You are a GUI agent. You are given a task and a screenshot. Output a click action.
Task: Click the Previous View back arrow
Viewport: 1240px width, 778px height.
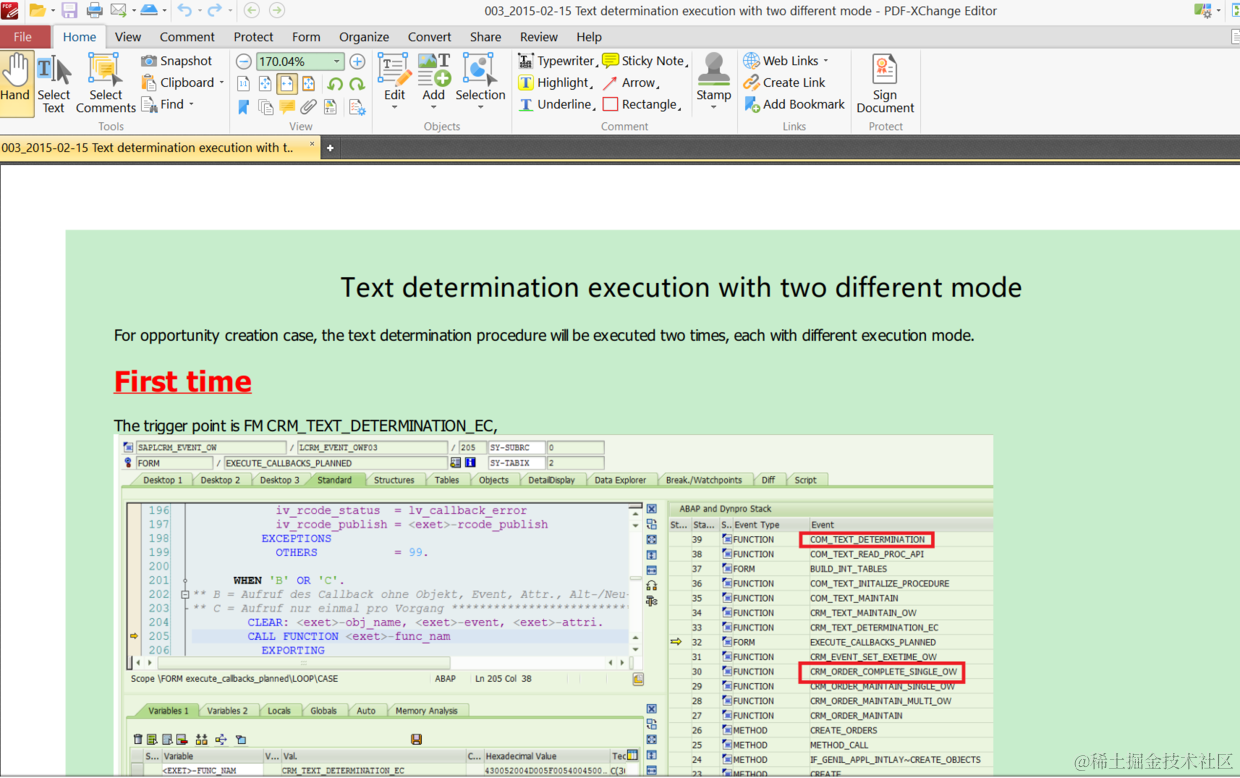[x=252, y=11]
